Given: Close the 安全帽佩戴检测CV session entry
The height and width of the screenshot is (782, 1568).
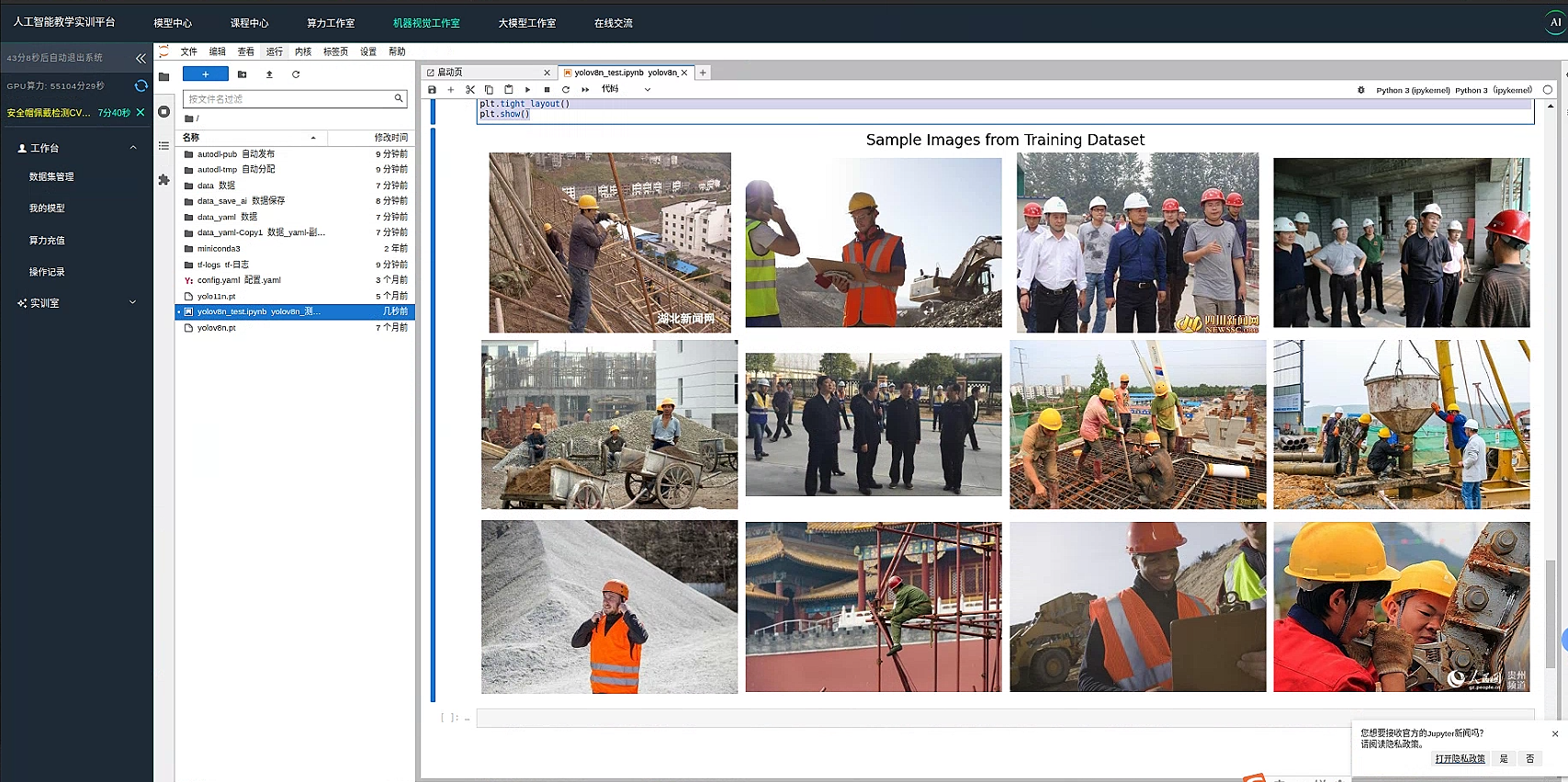Looking at the screenshot, I should 141,112.
